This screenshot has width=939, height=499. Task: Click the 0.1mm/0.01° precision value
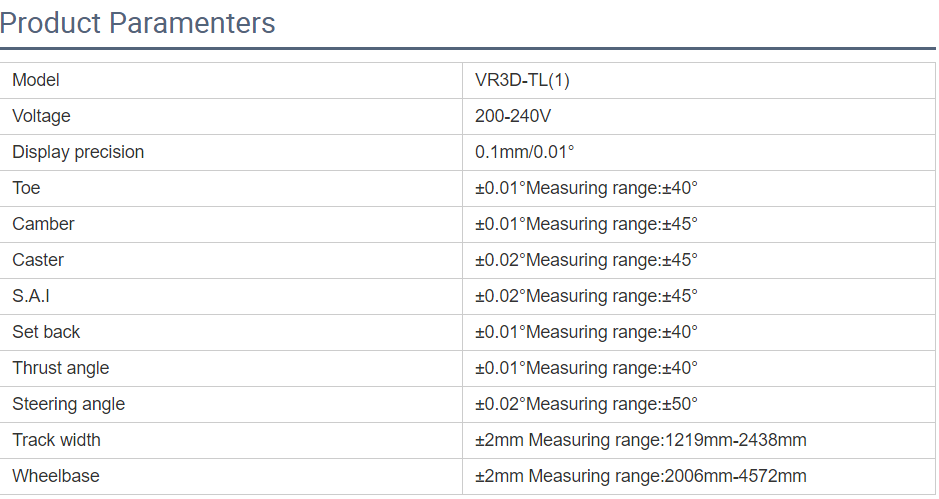pyautogui.click(x=525, y=152)
